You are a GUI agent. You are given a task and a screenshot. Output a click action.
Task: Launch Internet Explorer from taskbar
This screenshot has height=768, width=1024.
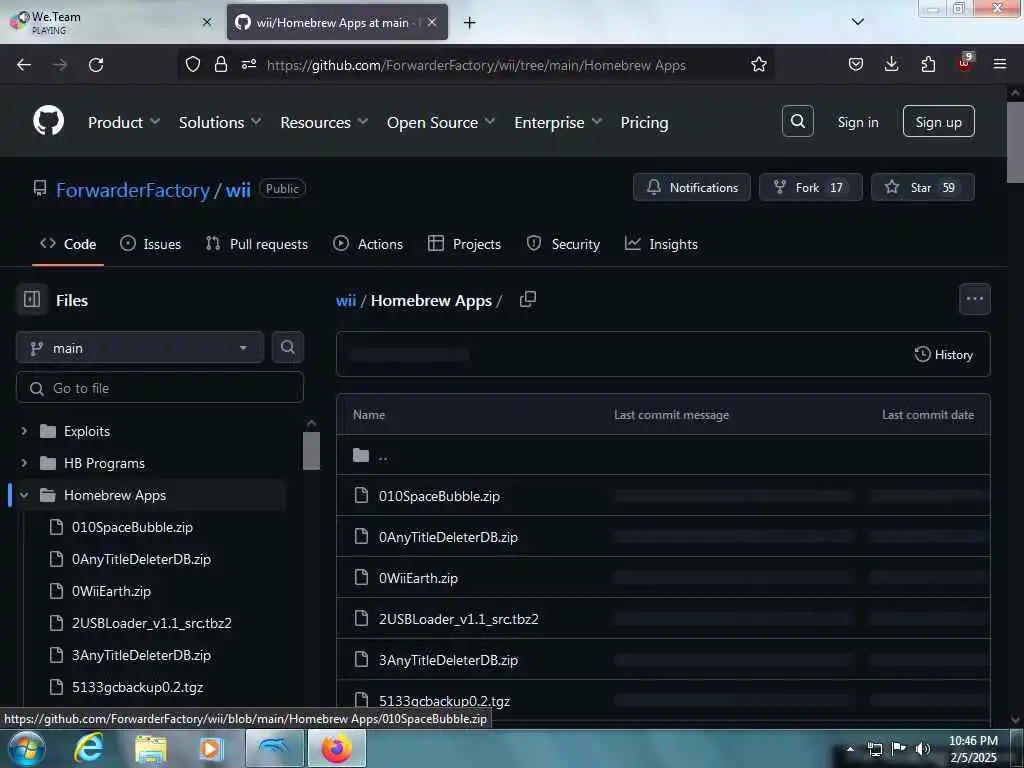[88, 748]
